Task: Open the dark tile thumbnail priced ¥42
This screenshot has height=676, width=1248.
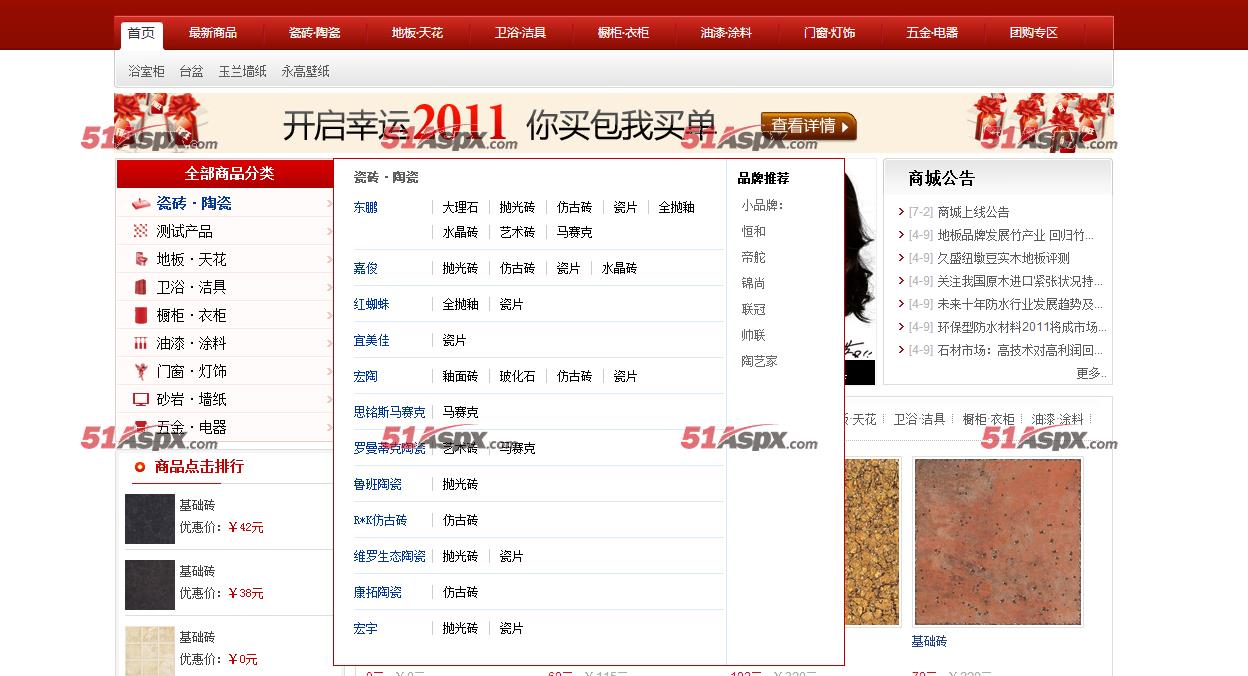Action: click(150, 518)
